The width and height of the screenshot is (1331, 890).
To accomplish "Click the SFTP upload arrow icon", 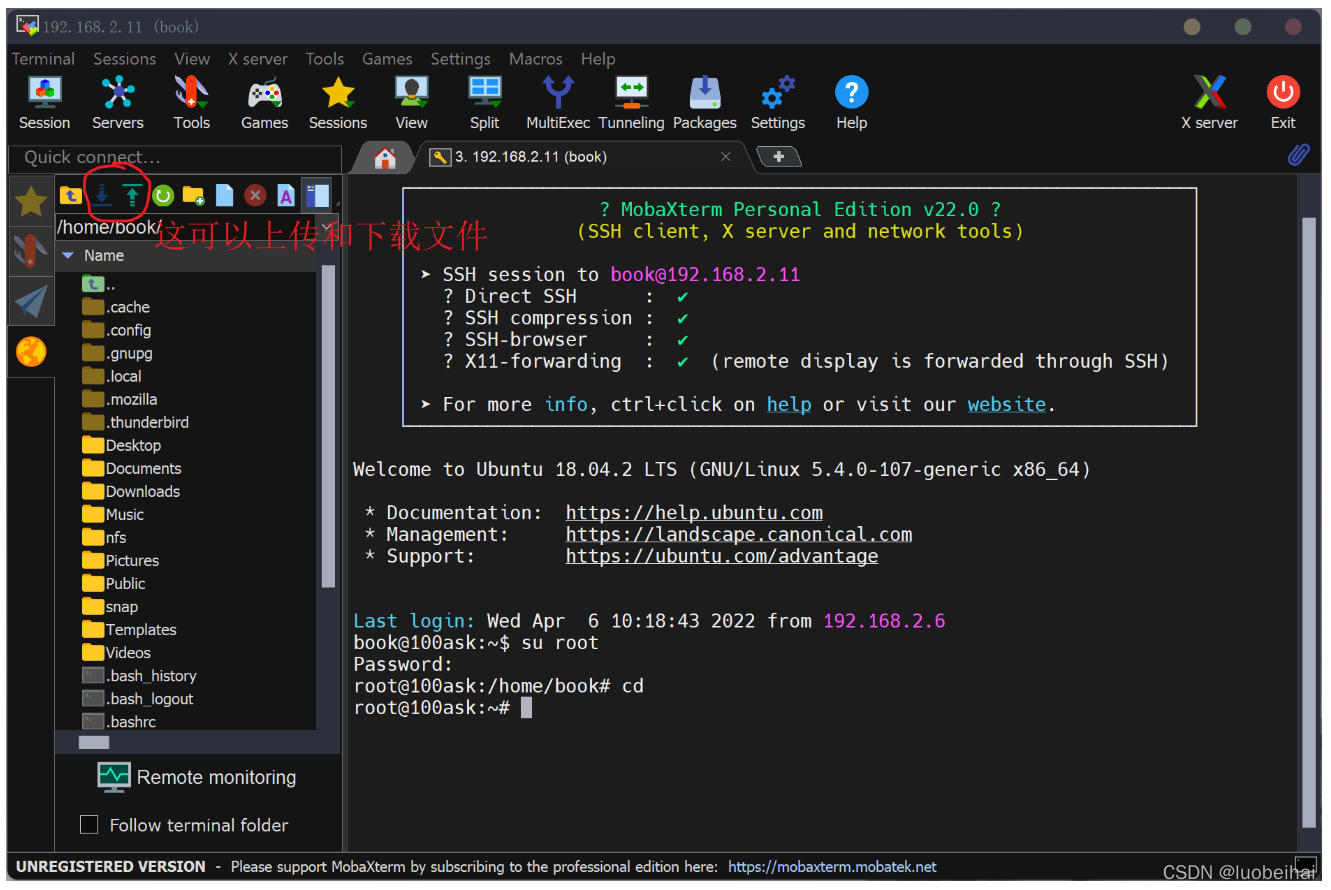I will pyautogui.click(x=131, y=195).
